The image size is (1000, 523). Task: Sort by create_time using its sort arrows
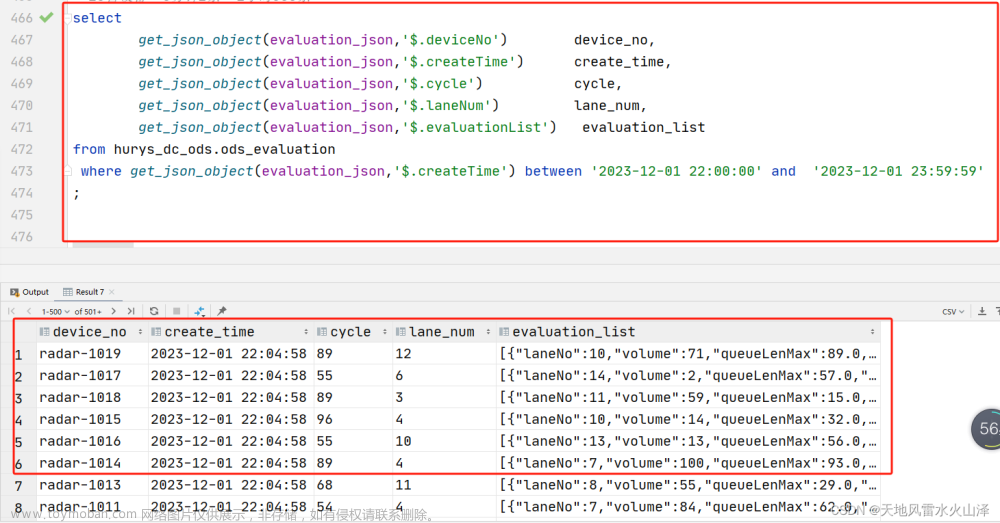[x=306, y=332]
